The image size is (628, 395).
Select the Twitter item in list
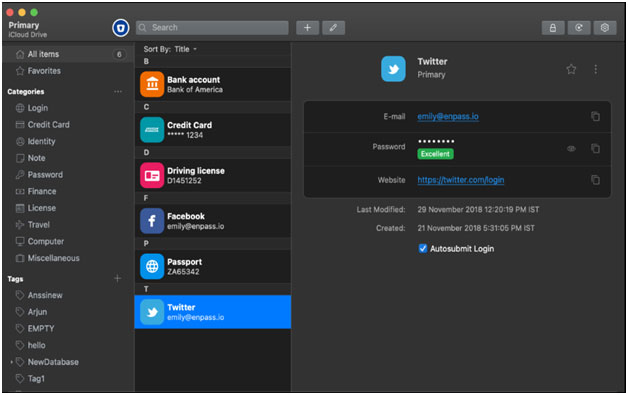[213, 312]
